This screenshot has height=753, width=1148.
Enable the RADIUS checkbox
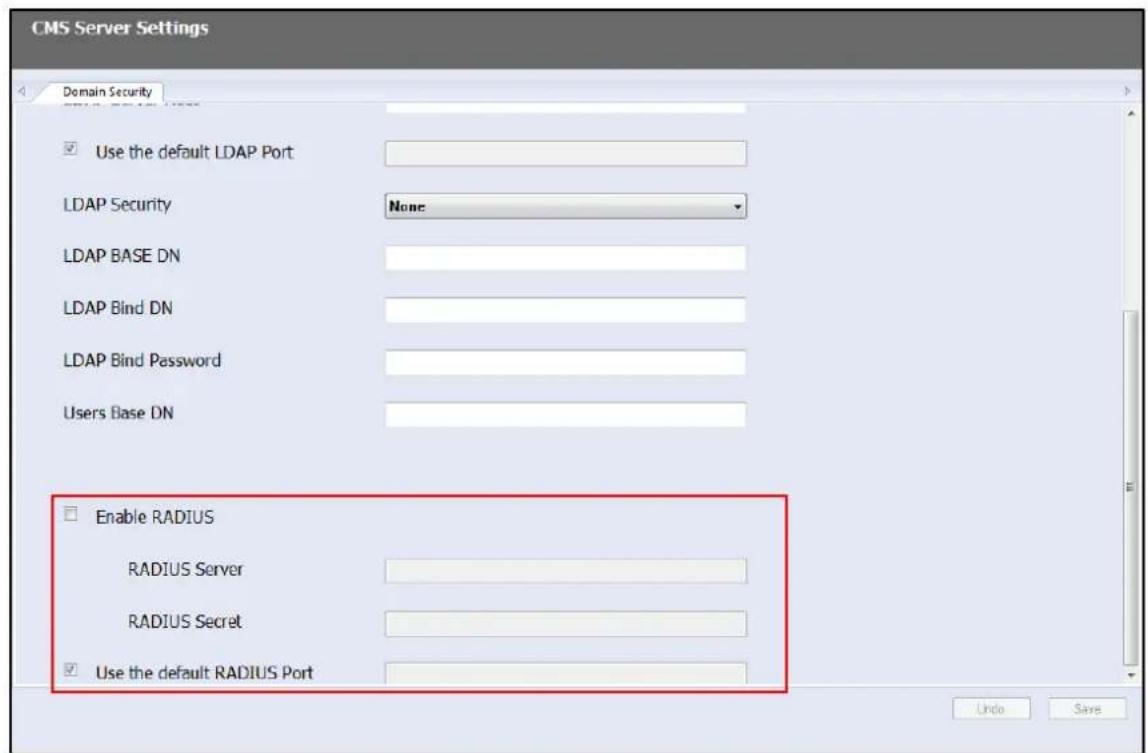pos(71,514)
